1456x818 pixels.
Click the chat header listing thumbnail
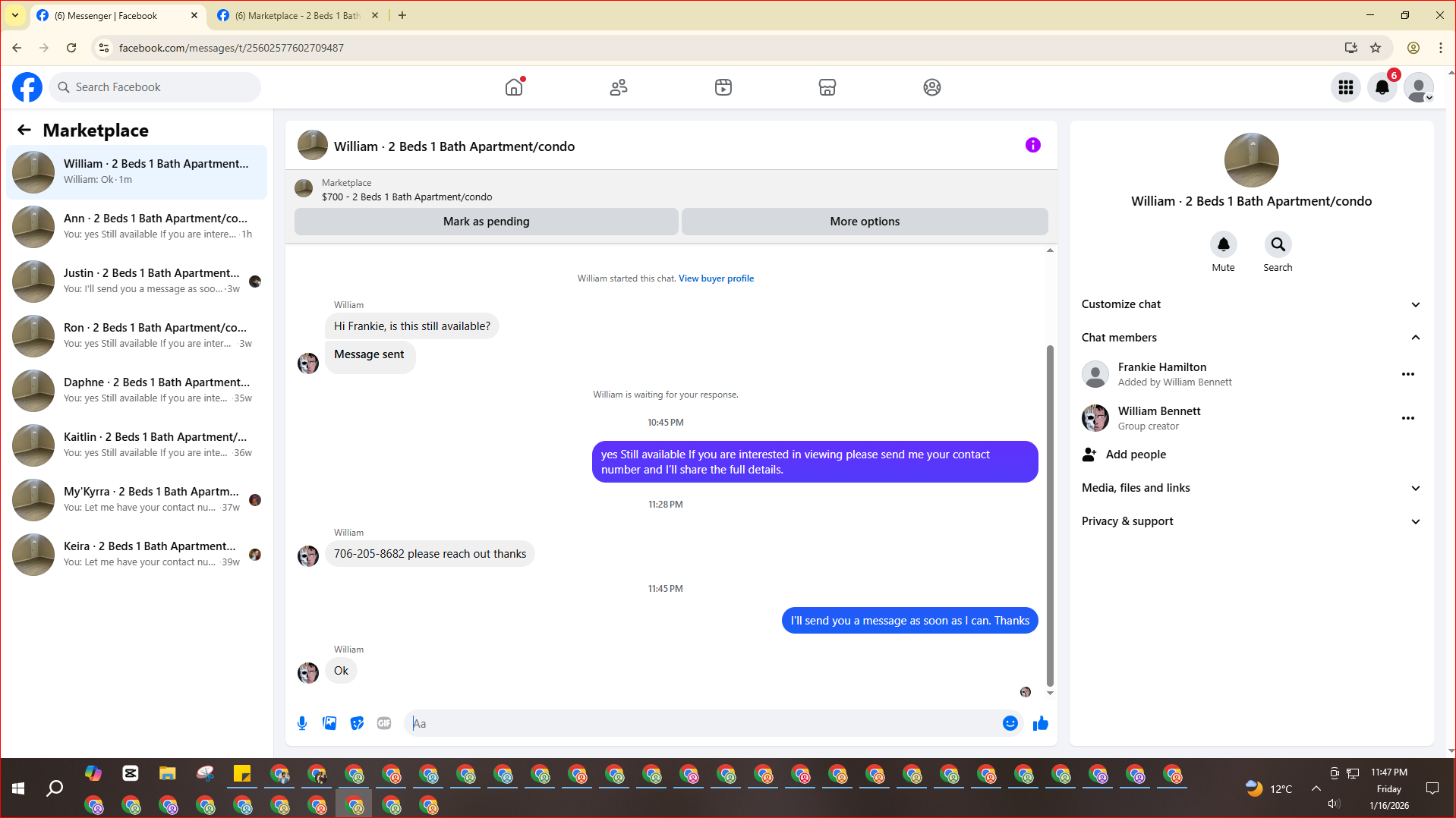click(x=312, y=146)
